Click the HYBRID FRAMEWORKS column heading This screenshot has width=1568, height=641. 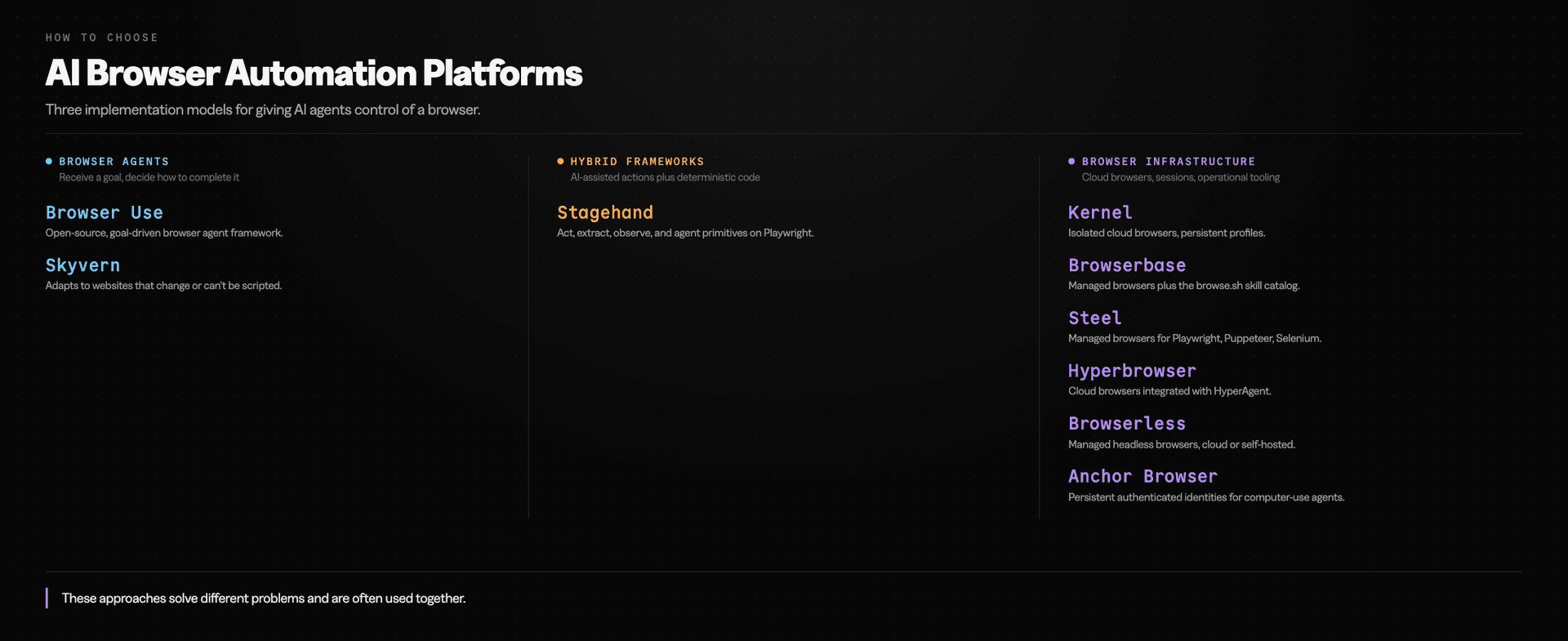637,162
